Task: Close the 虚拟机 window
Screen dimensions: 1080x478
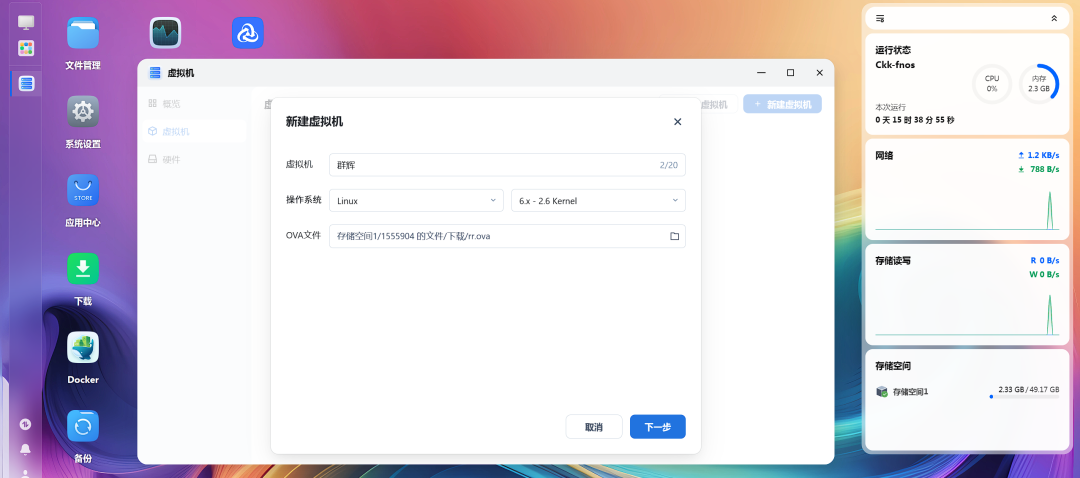Action: 819,72
